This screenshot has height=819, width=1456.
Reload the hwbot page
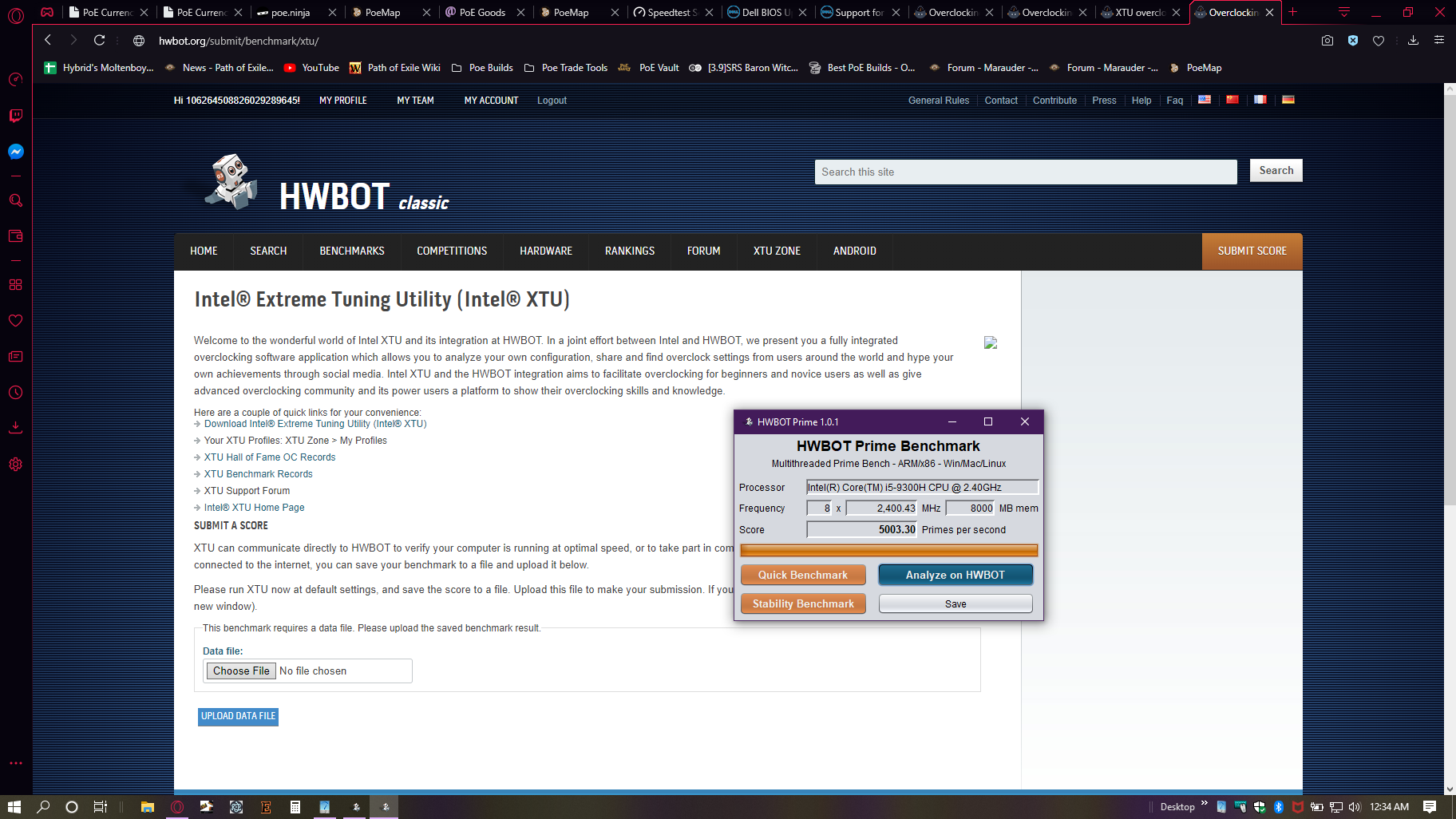[x=99, y=40]
